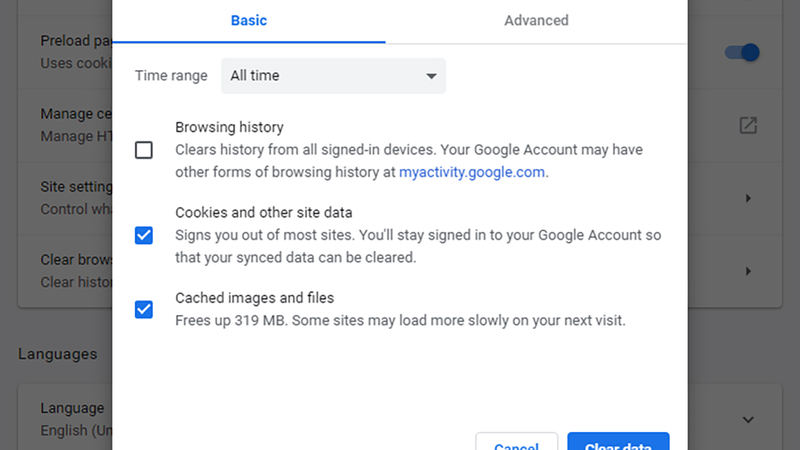800x450 pixels.
Task: Expand the Language section chevron
Action: tap(748, 420)
